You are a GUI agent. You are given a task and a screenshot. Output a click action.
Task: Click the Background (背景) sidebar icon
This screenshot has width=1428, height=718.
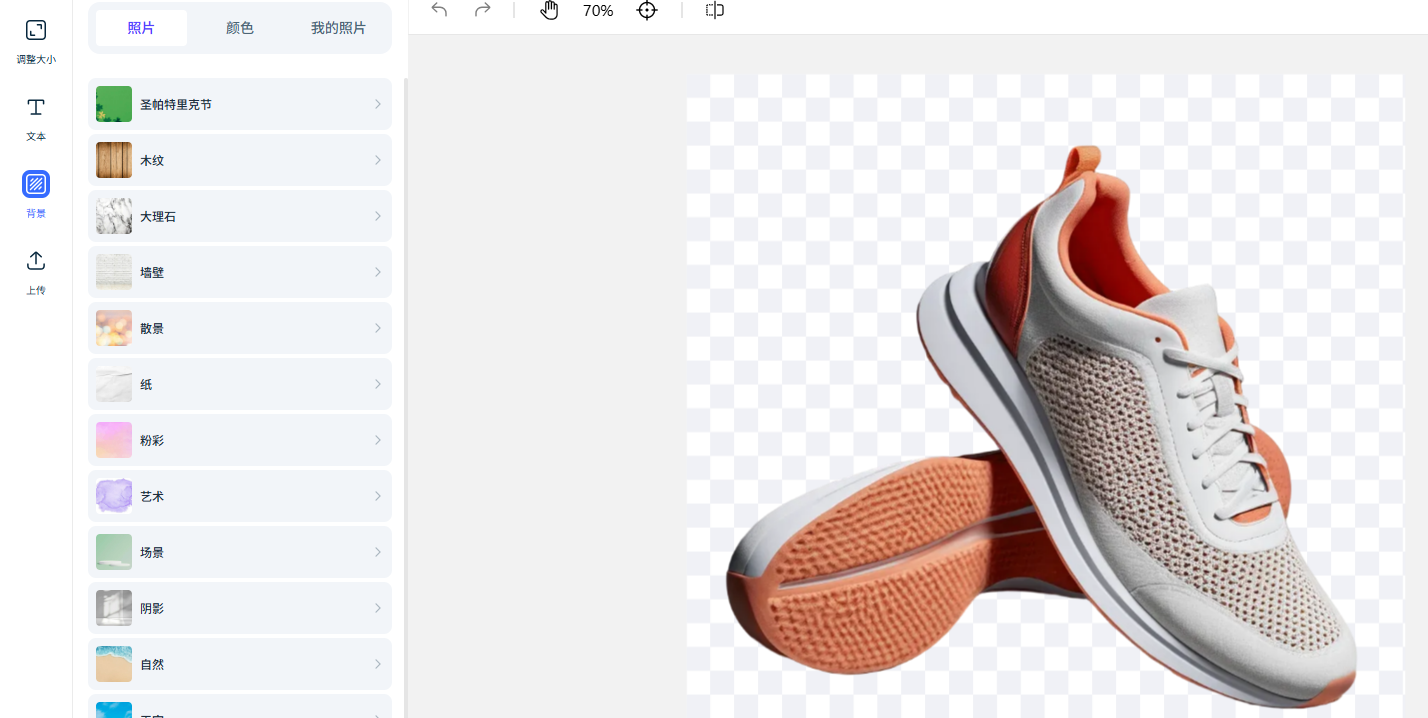pos(36,184)
